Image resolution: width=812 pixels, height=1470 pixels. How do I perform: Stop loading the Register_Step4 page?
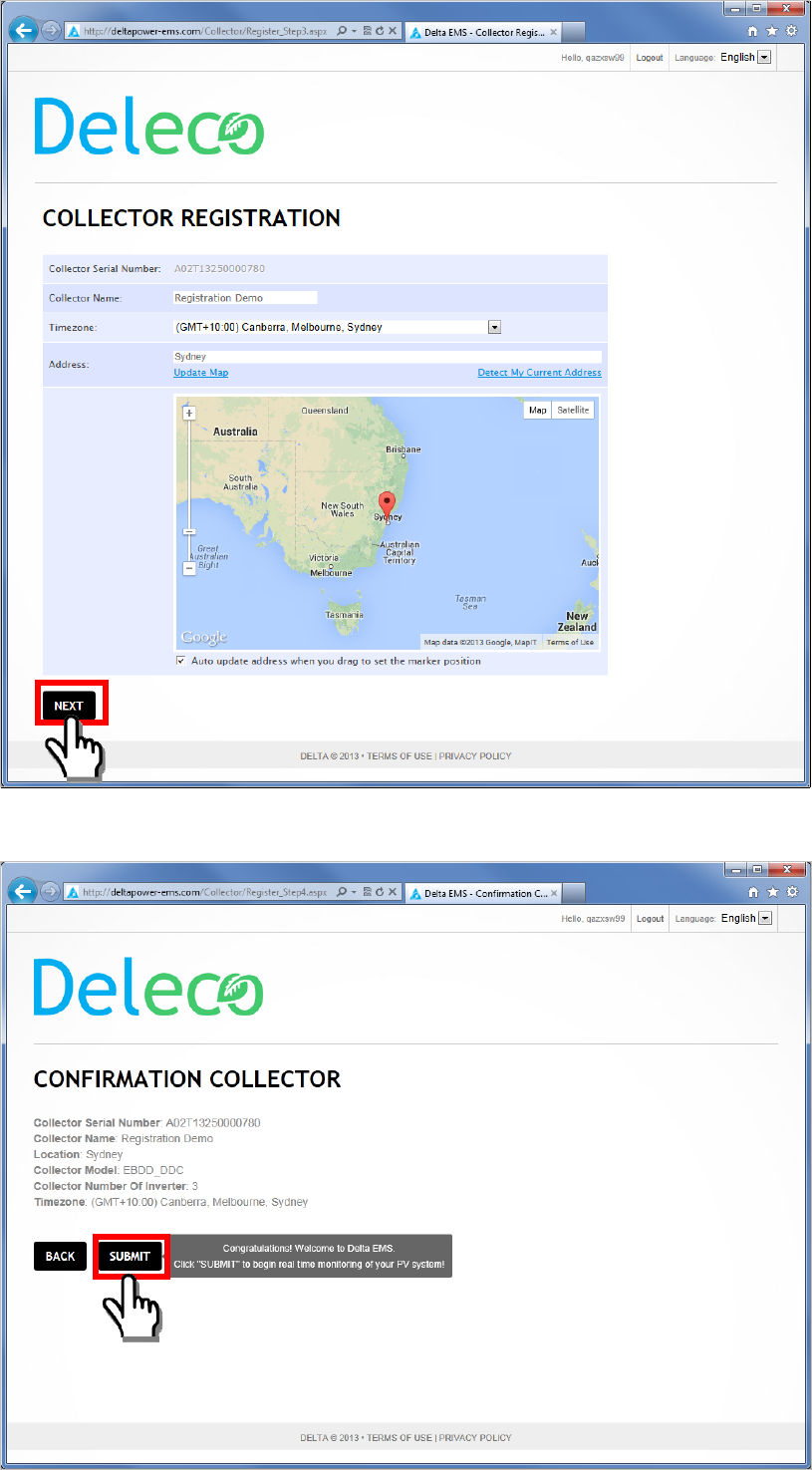click(393, 892)
